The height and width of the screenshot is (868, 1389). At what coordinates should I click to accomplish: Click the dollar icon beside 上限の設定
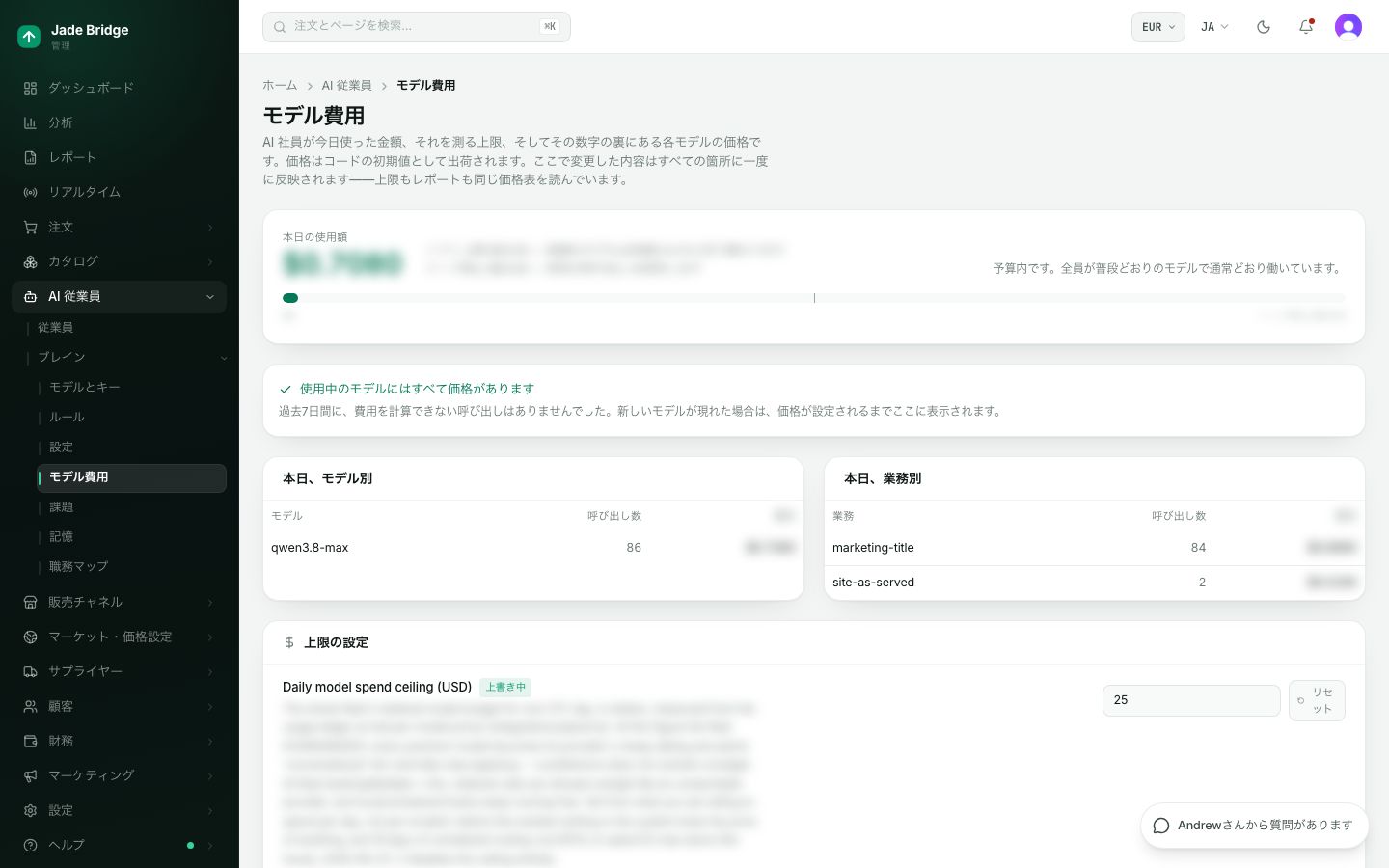tap(288, 642)
